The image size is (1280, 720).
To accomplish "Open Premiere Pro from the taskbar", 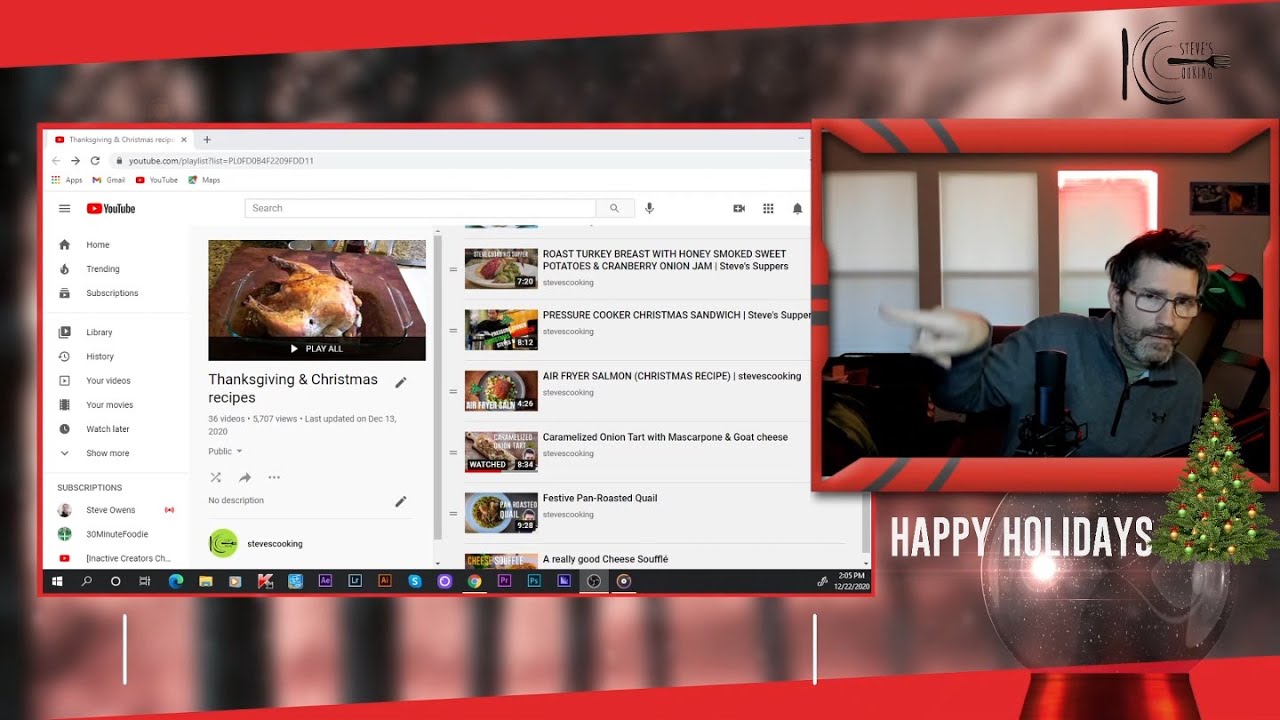I will [504, 581].
